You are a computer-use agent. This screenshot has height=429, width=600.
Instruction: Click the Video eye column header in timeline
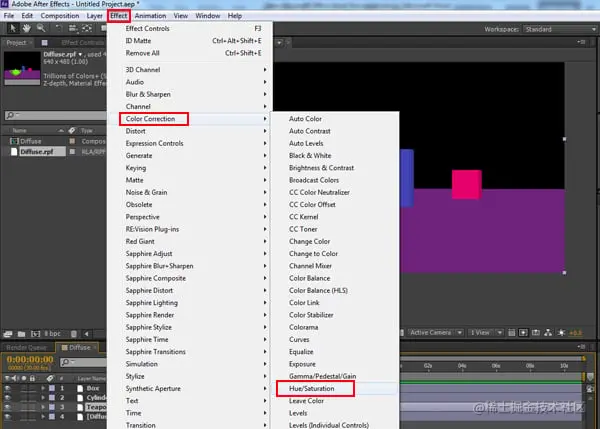(7, 378)
